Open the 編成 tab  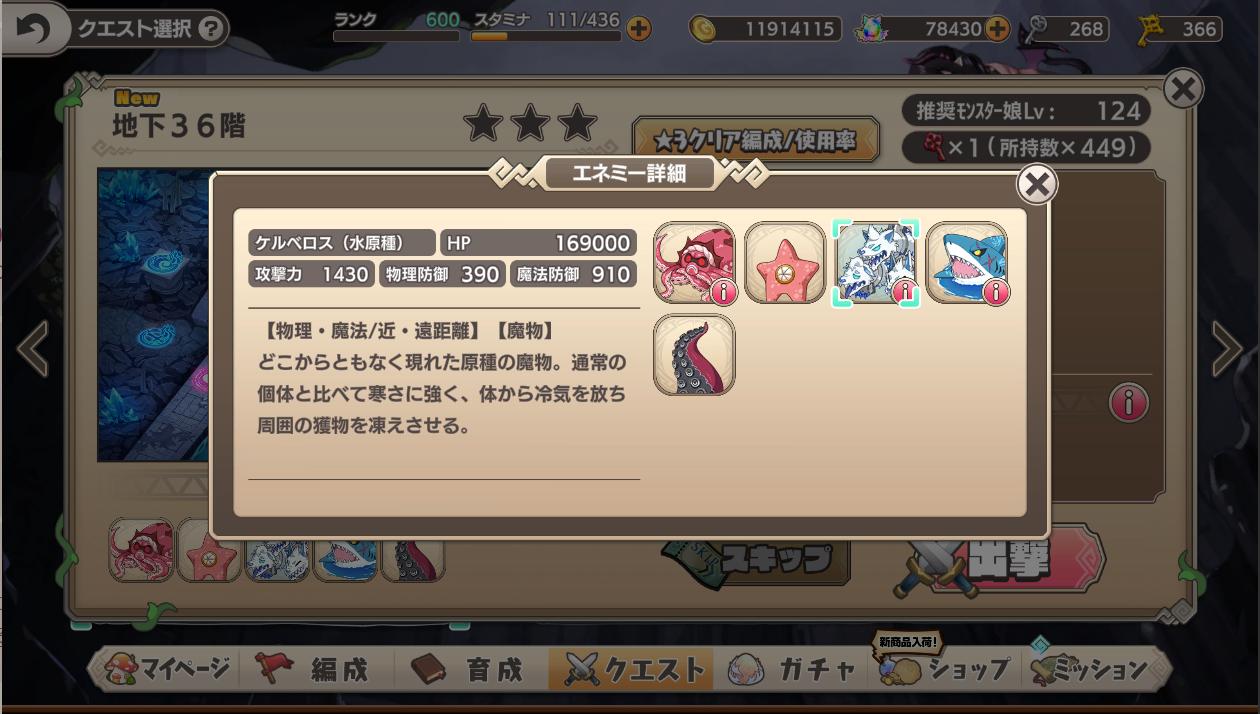(312, 669)
